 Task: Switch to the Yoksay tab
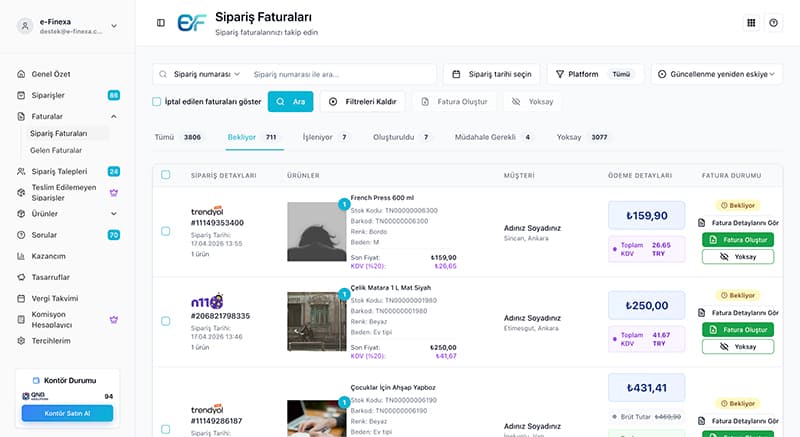click(x=582, y=137)
